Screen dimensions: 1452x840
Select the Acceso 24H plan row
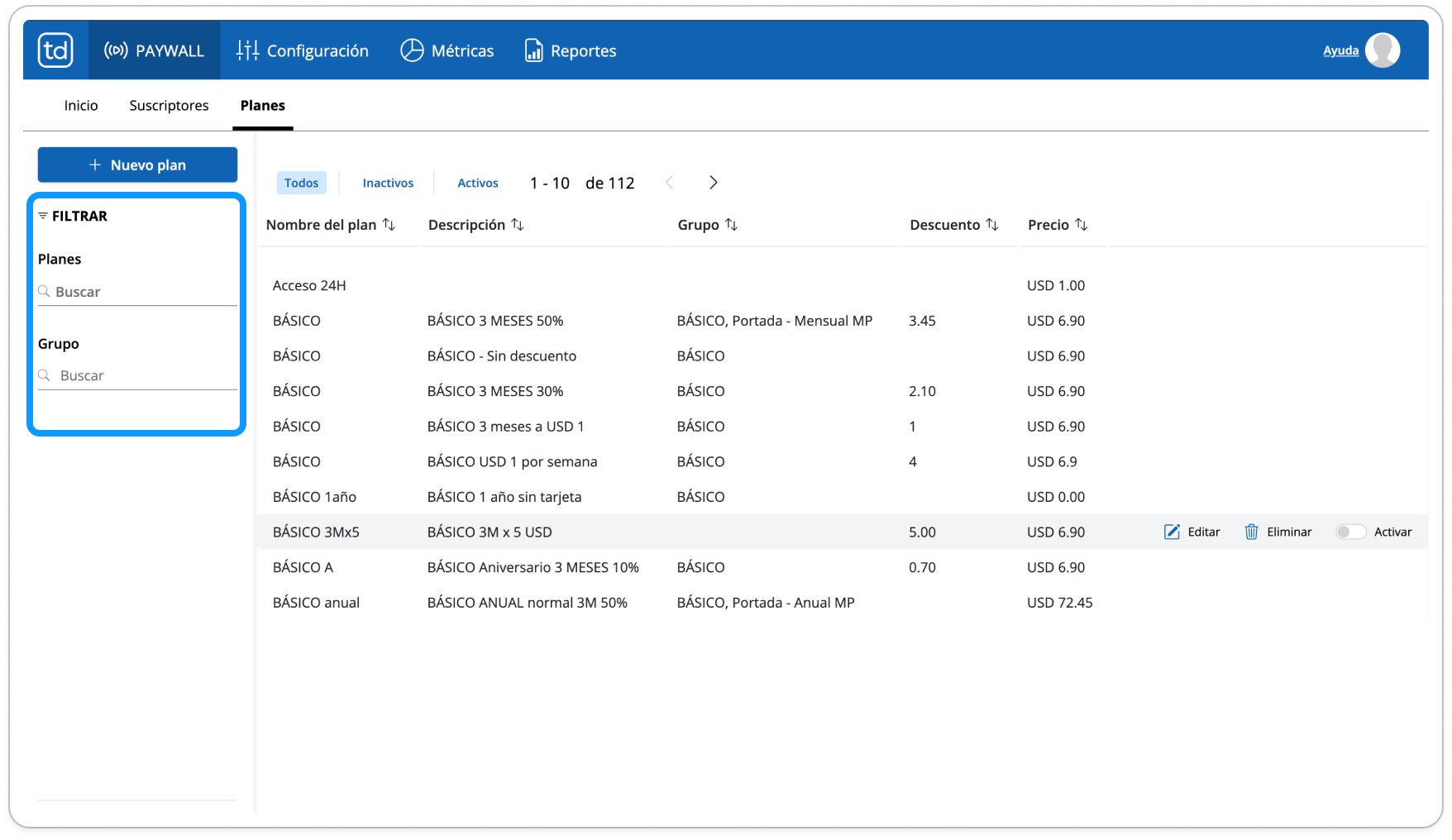(x=842, y=285)
